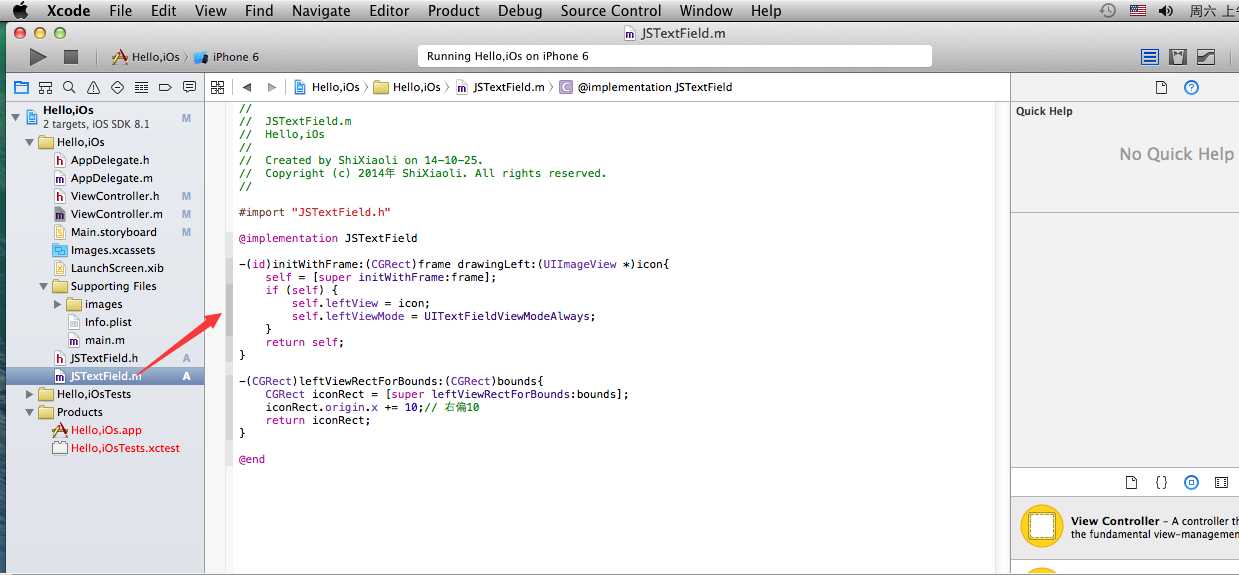Switch to the Standard editor
The height and width of the screenshot is (575, 1239).
coord(1150,57)
